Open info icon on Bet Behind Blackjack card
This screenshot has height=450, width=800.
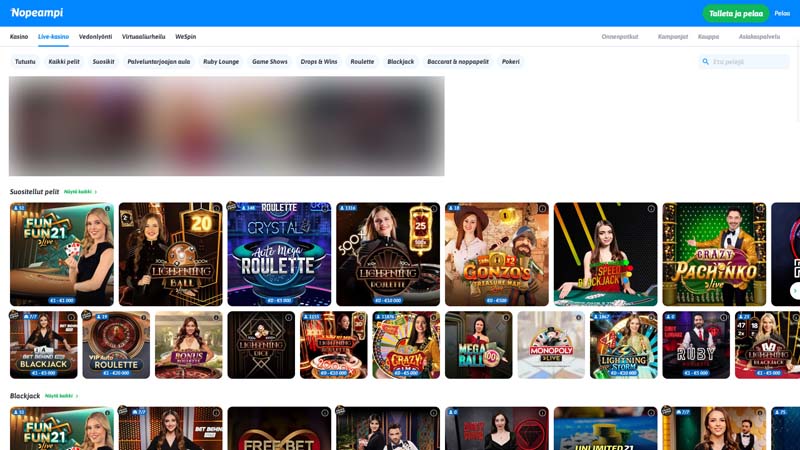[71, 317]
